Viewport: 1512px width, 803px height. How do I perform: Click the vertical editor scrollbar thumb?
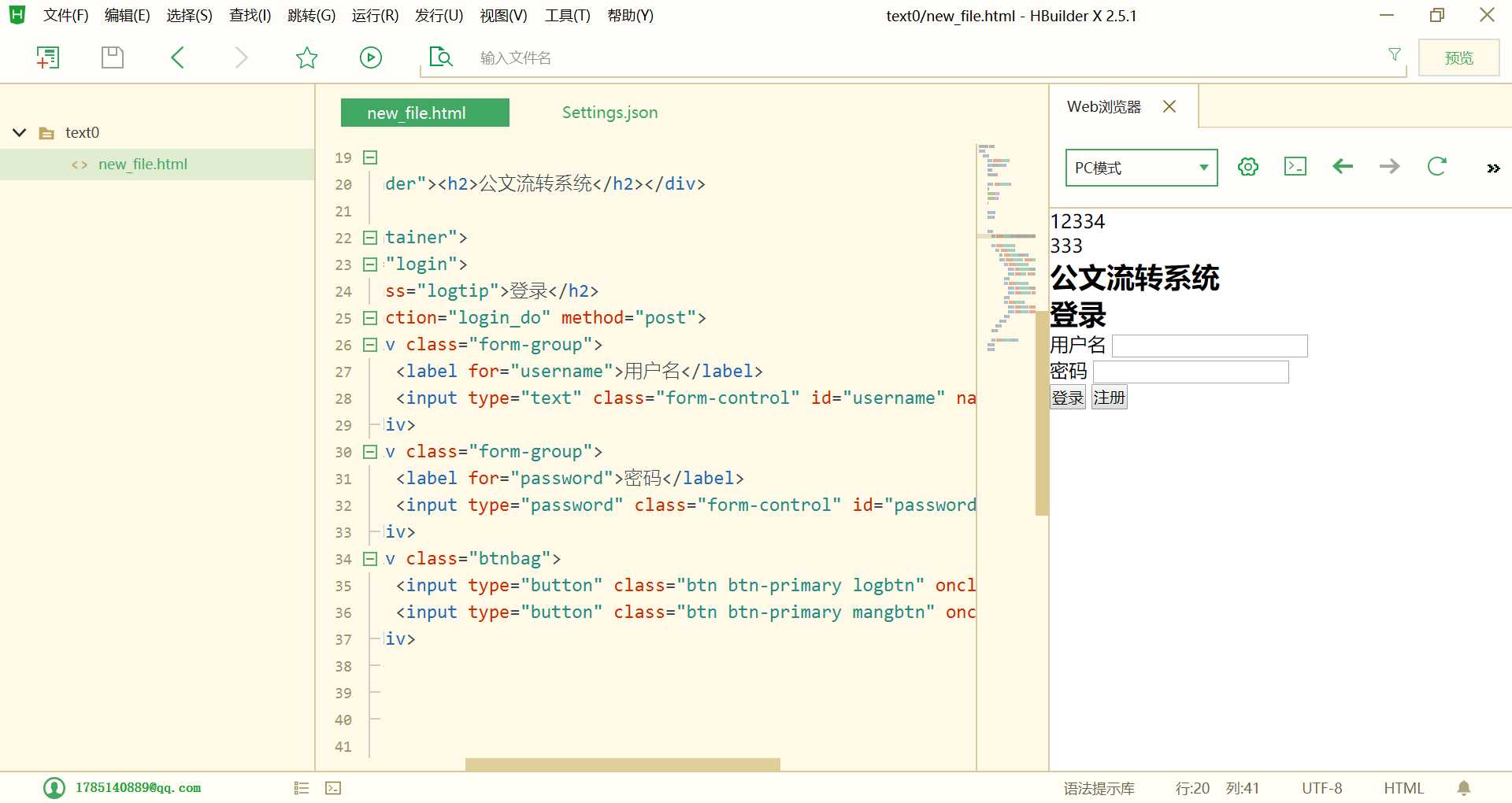[1041, 413]
